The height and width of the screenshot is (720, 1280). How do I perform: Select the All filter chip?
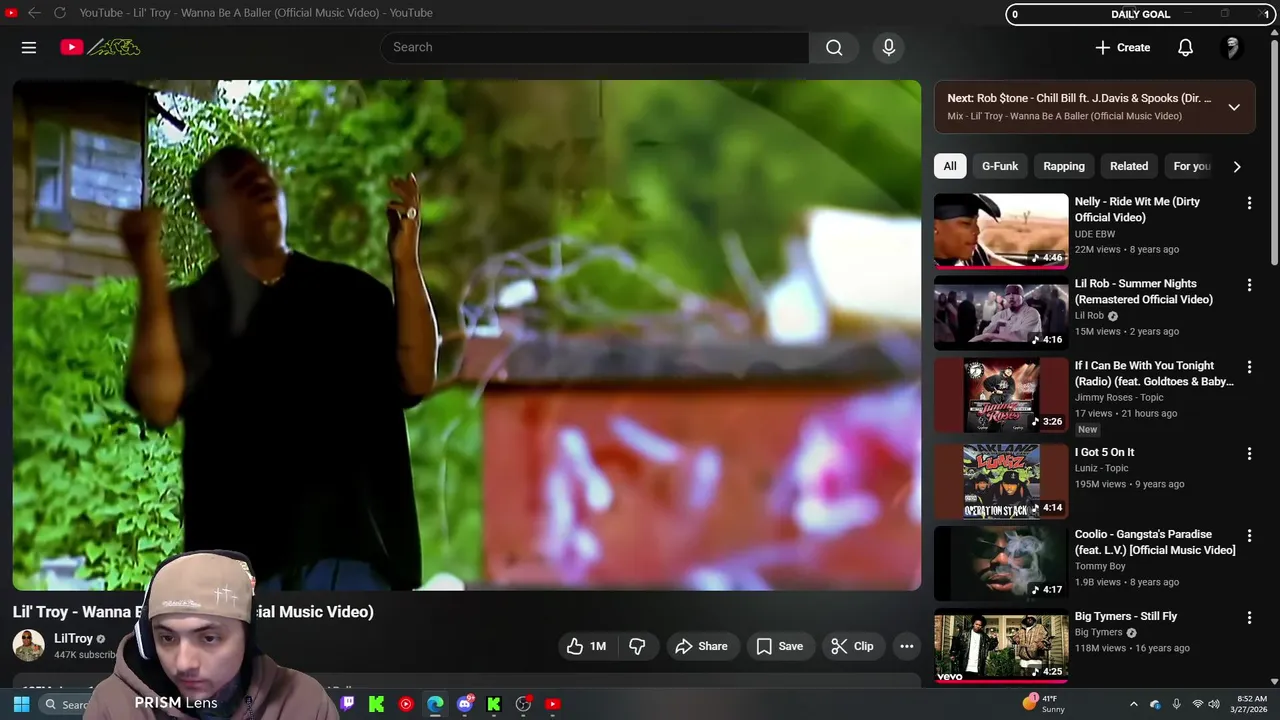tap(950, 166)
